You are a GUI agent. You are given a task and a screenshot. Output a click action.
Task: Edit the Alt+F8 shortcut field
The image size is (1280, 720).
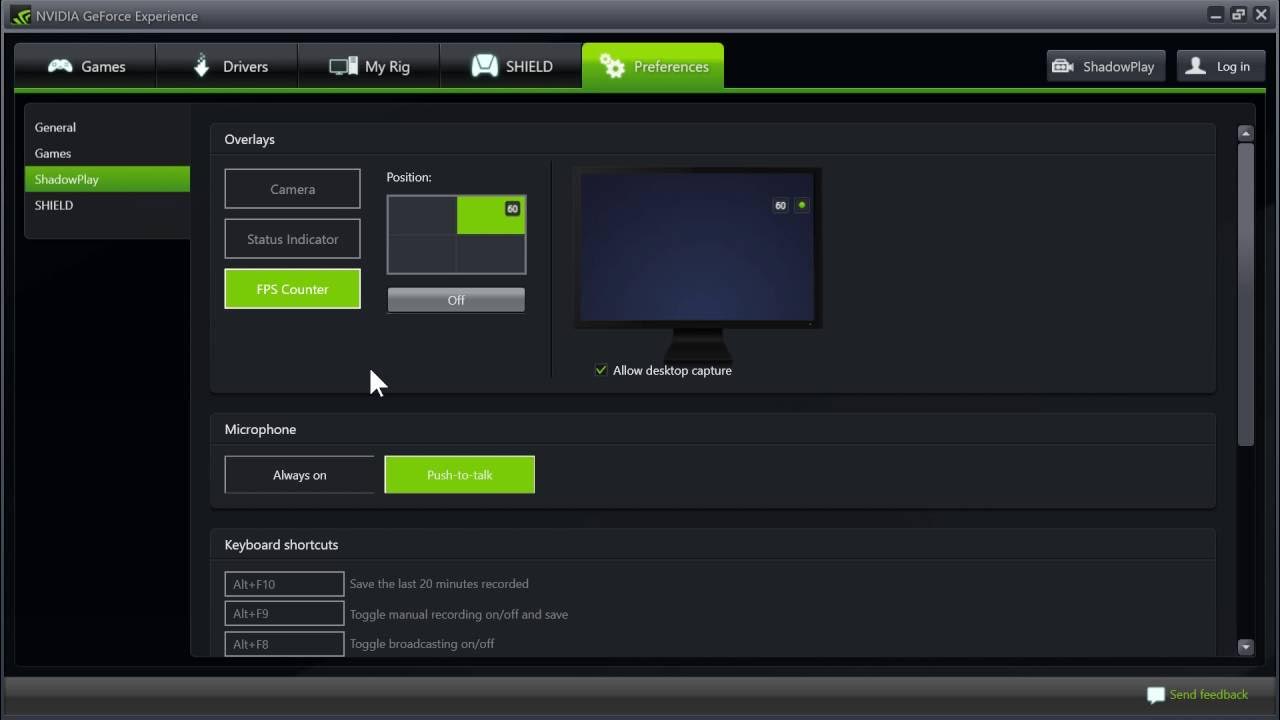click(x=284, y=644)
